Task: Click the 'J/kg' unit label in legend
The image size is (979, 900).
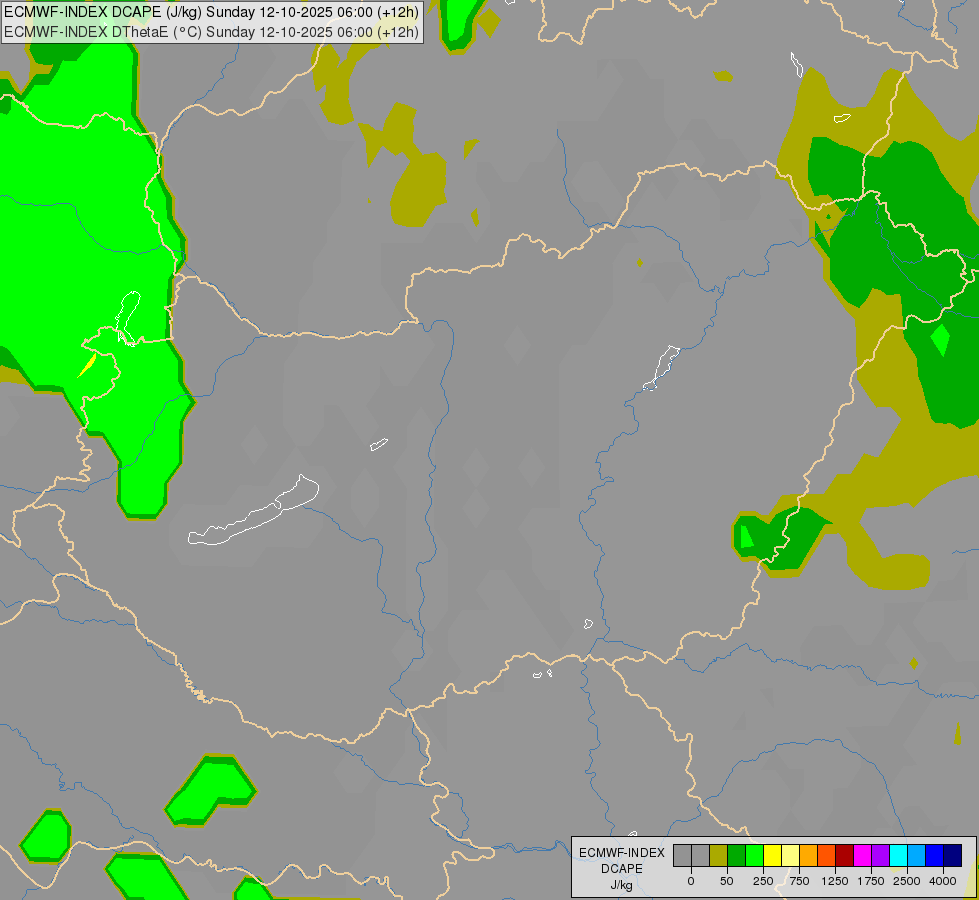Action: pos(621,886)
